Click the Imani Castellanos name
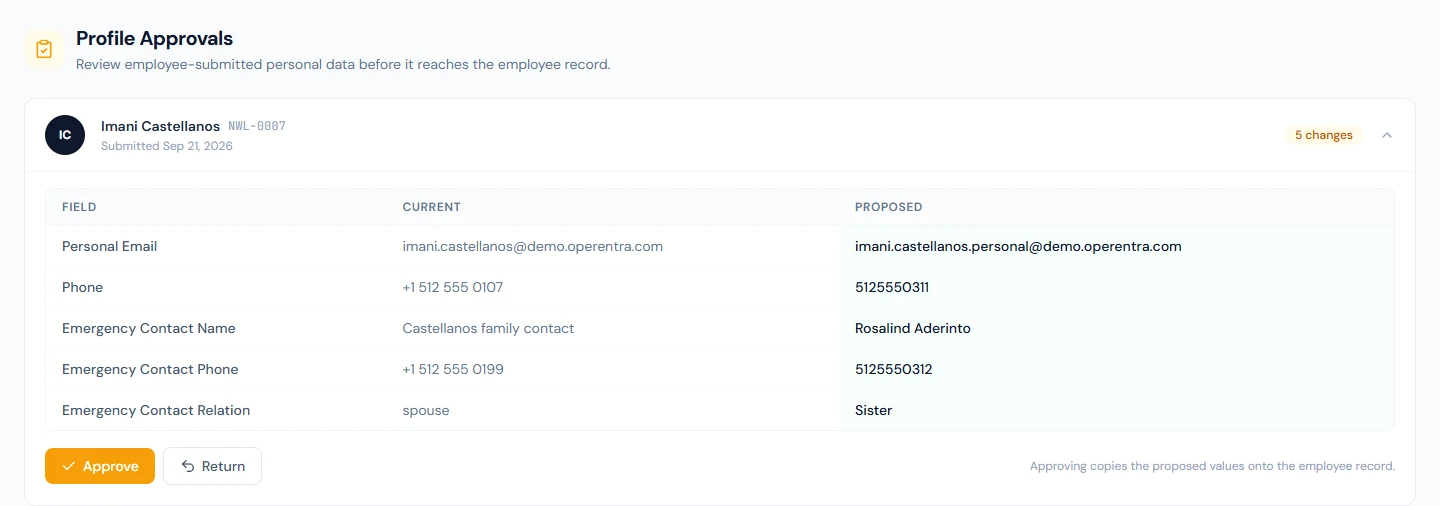The image size is (1440, 506). pyautogui.click(x=160, y=126)
